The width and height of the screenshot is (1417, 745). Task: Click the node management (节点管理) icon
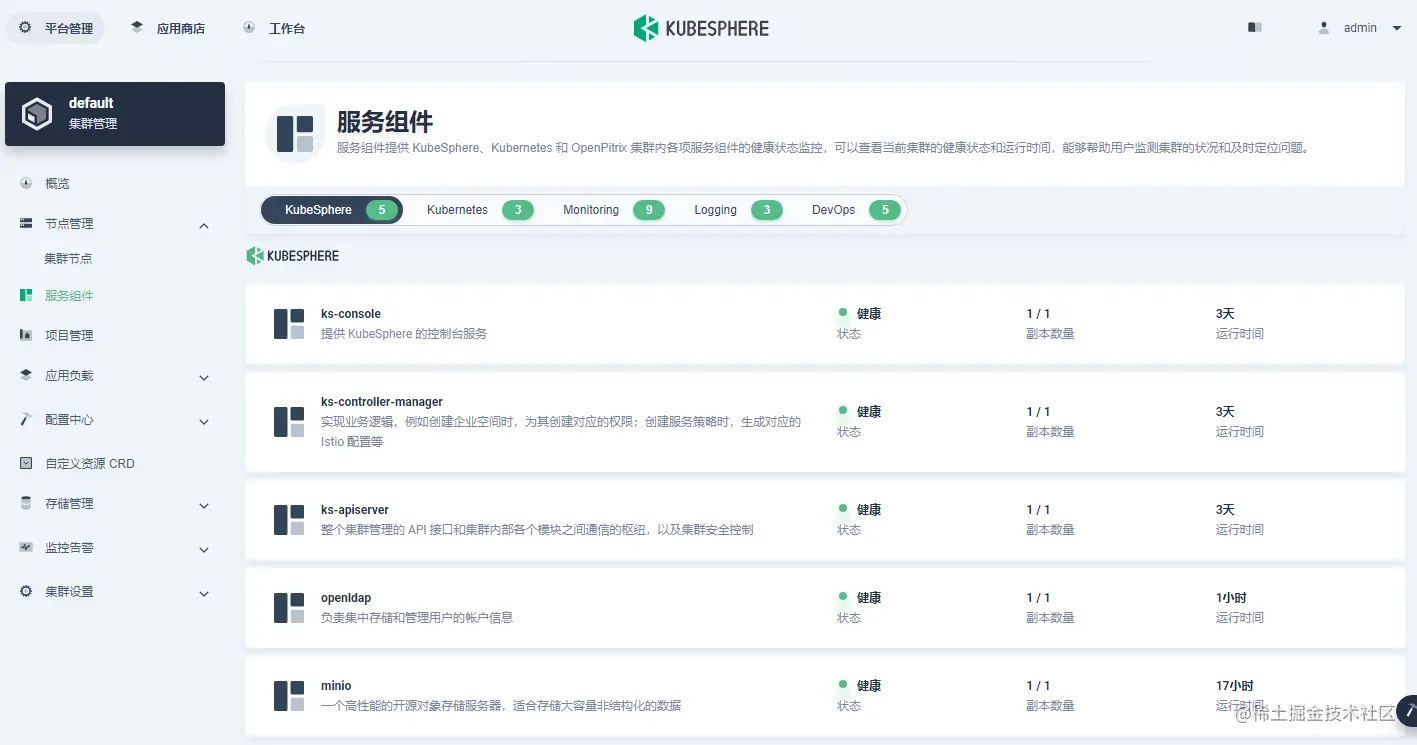point(26,224)
